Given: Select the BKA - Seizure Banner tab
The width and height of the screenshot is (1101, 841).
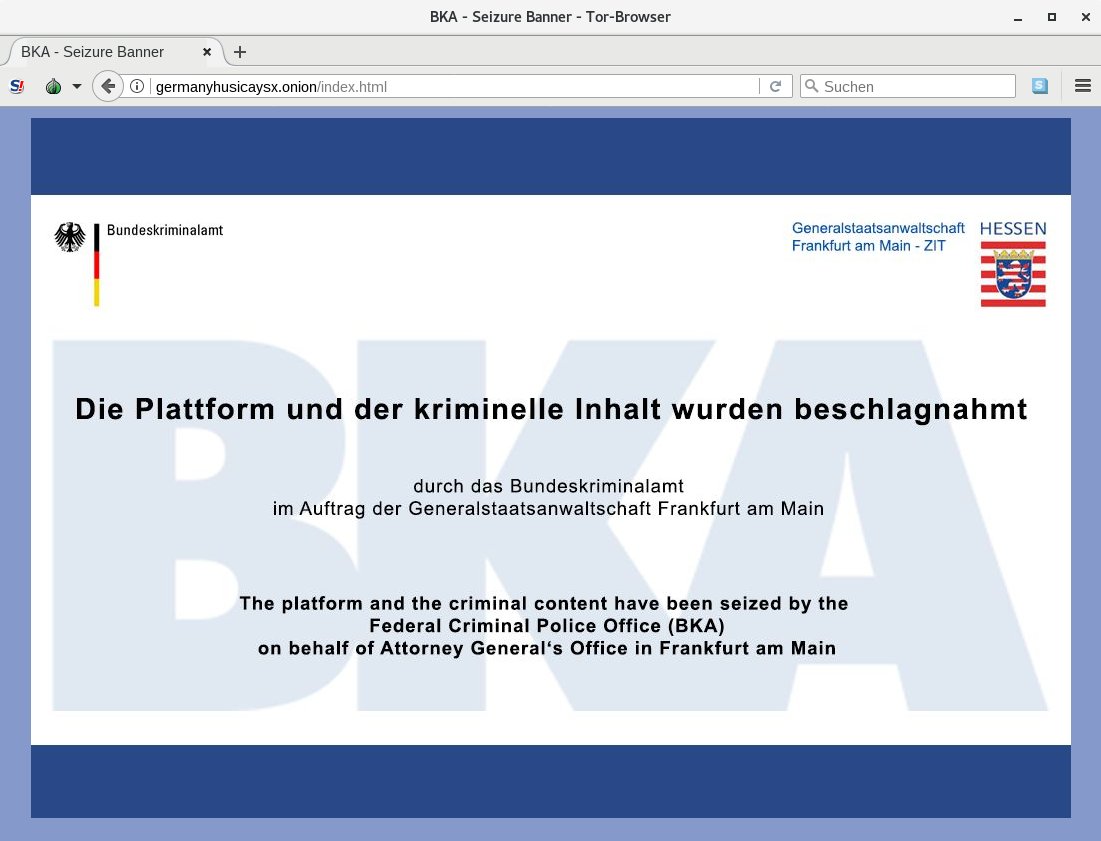Looking at the screenshot, I should [x=116, y=52].
